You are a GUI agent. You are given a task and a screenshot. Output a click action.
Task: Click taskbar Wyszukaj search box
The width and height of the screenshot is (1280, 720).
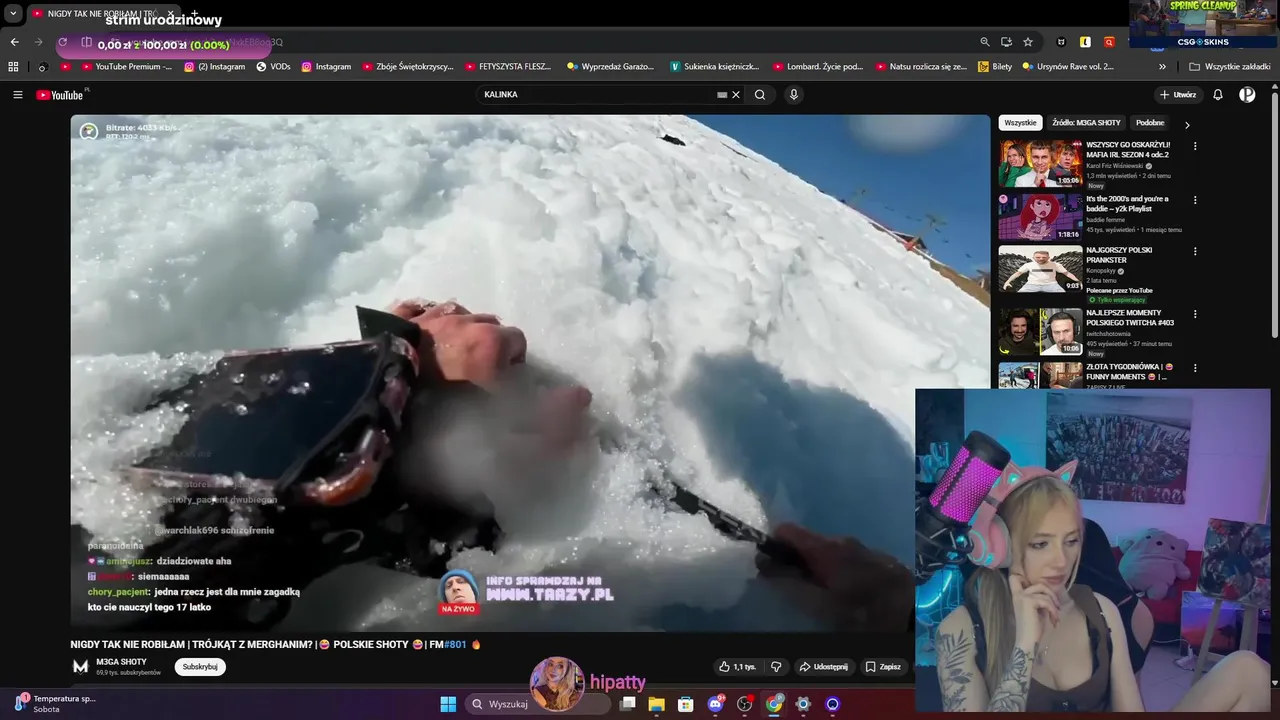click(x=538, y=704)
